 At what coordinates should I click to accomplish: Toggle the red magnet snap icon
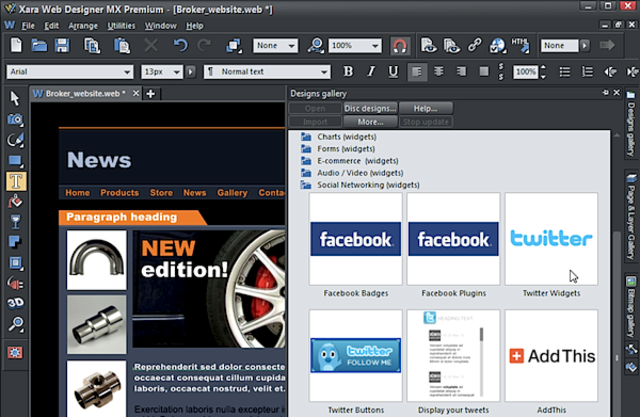pos(399,46)
